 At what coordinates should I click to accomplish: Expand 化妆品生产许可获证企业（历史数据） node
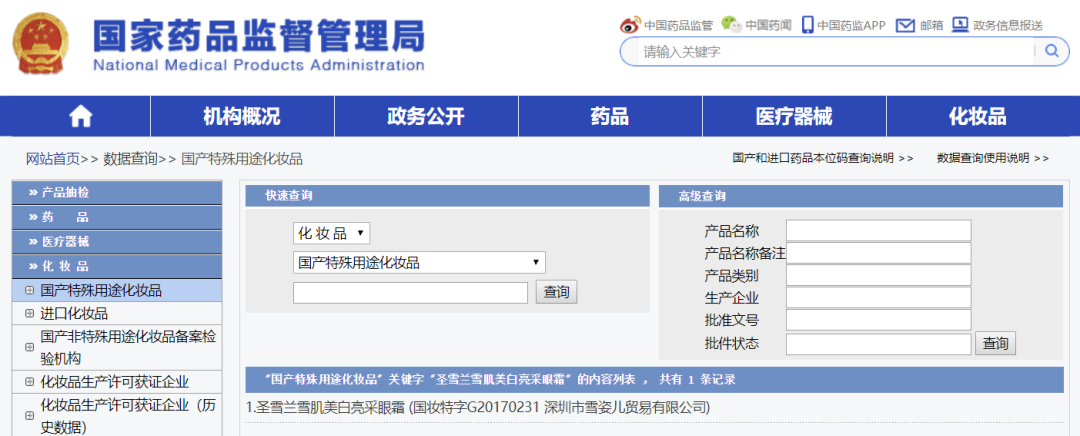click(x=29, y=416)
